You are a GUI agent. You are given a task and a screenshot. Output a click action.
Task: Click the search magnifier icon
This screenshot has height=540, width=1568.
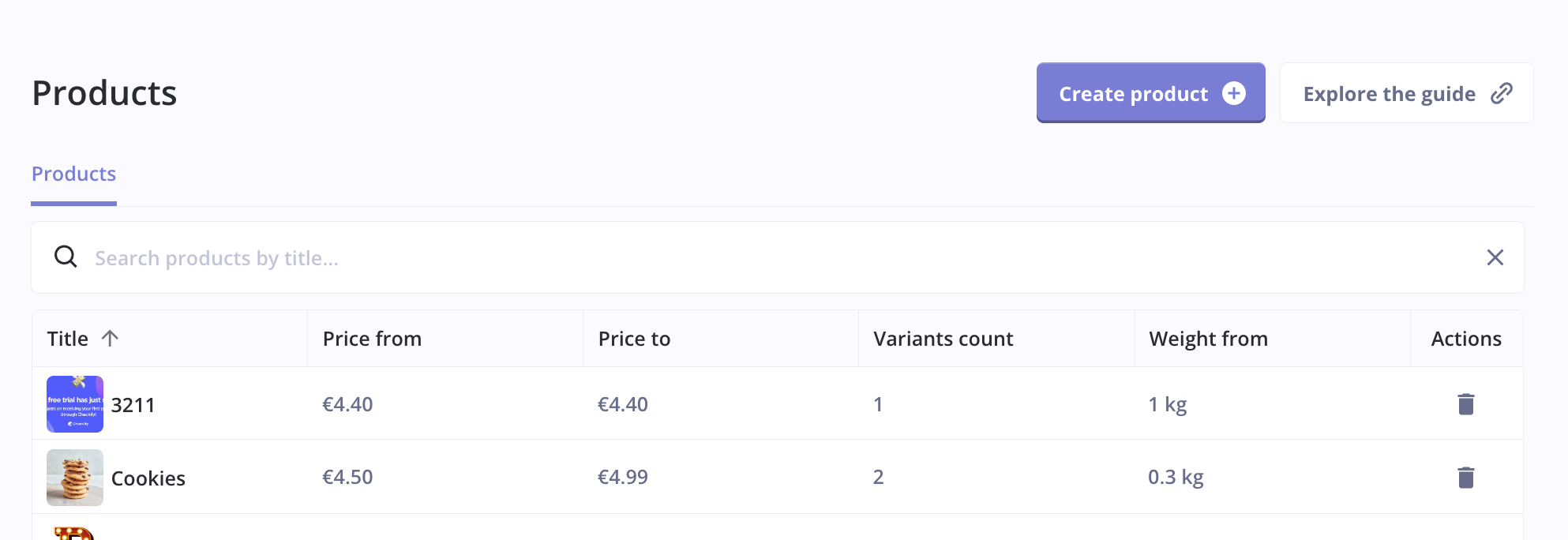click(x=66, y=257)
